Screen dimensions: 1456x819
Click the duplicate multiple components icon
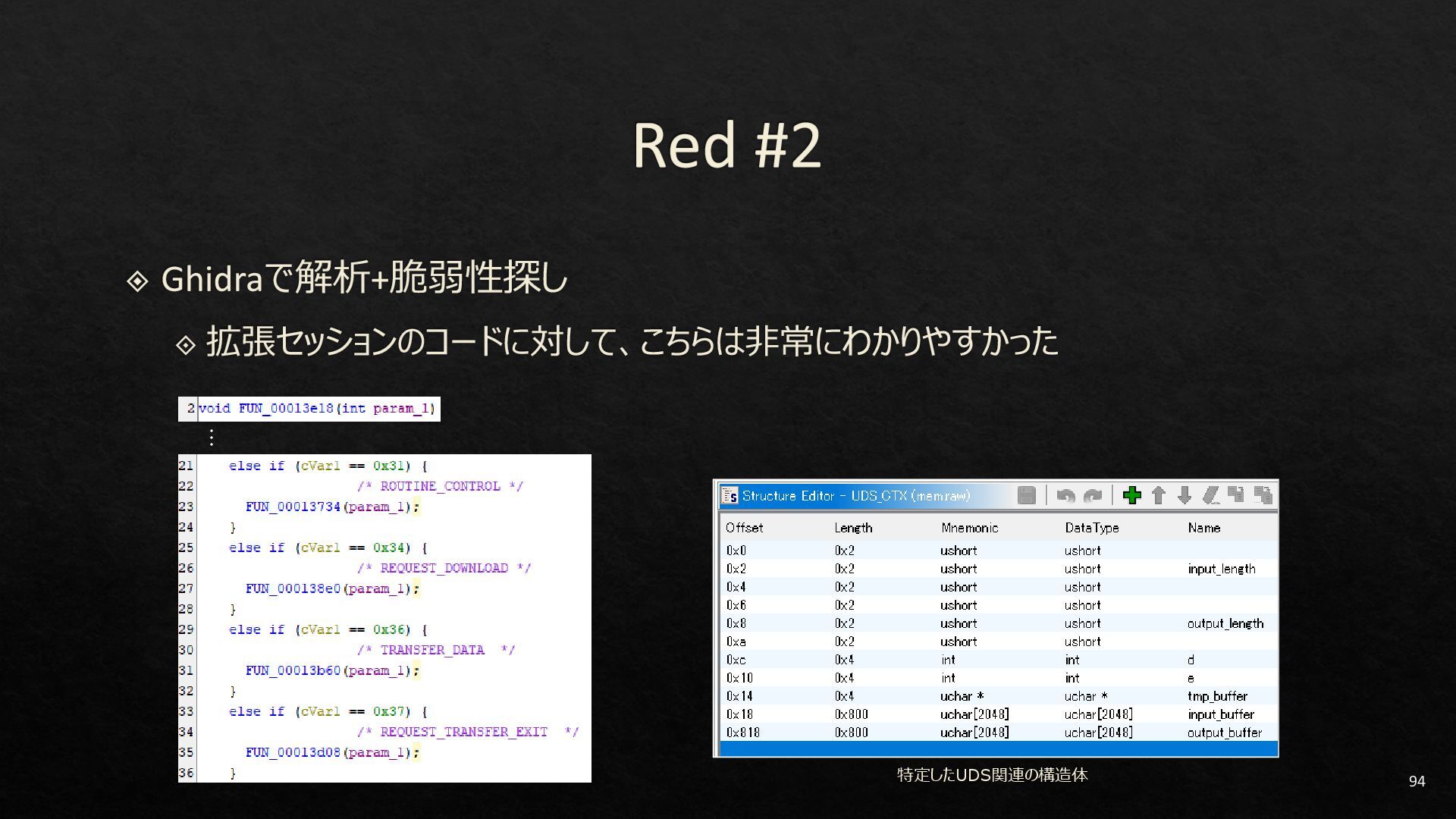pos(1263,495)
